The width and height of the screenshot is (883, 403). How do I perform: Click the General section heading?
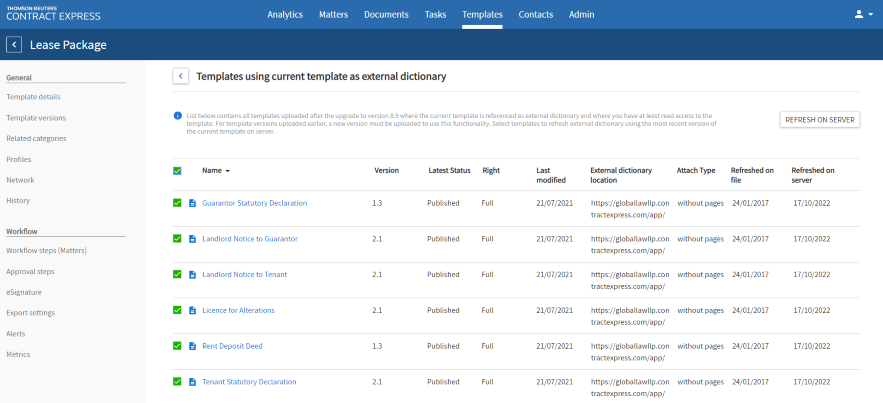[19, 78]
